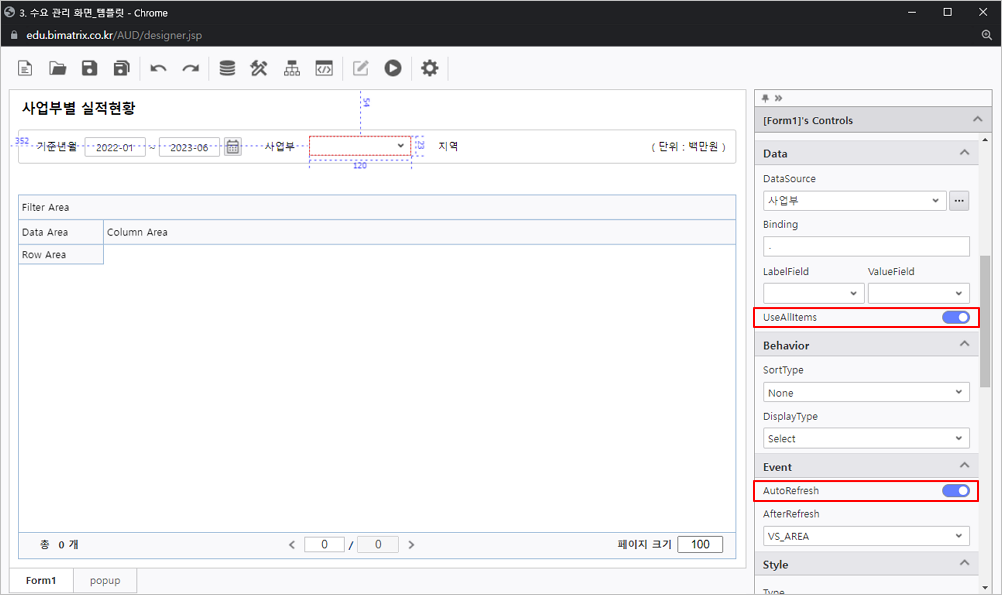The height and width of the screenshot is (595, 1002).
Task: Open the DisplayType Select dropdown
Action: click(865, 439)
